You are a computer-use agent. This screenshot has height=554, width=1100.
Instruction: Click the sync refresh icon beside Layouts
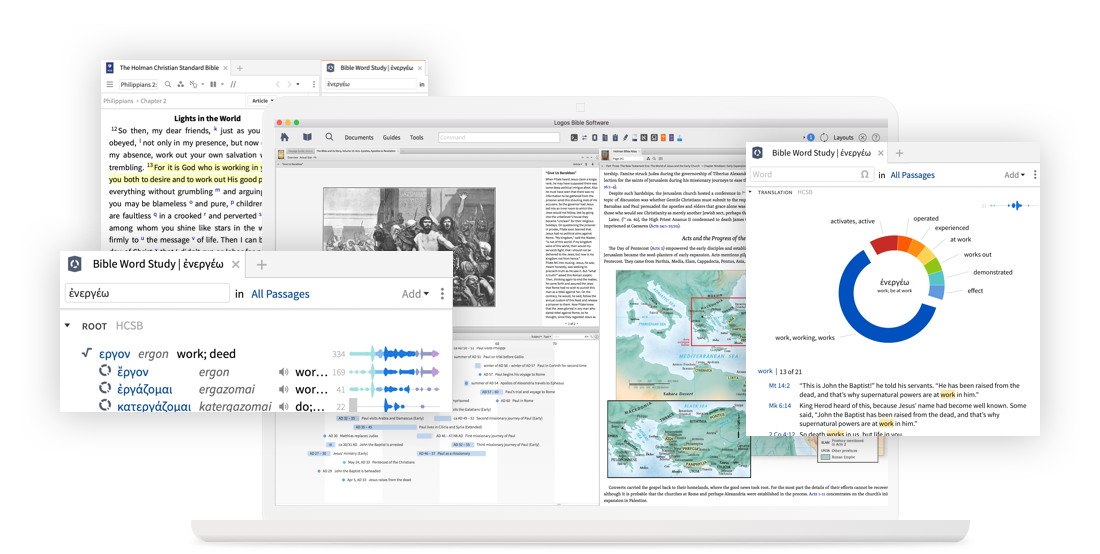coord(824,137)
